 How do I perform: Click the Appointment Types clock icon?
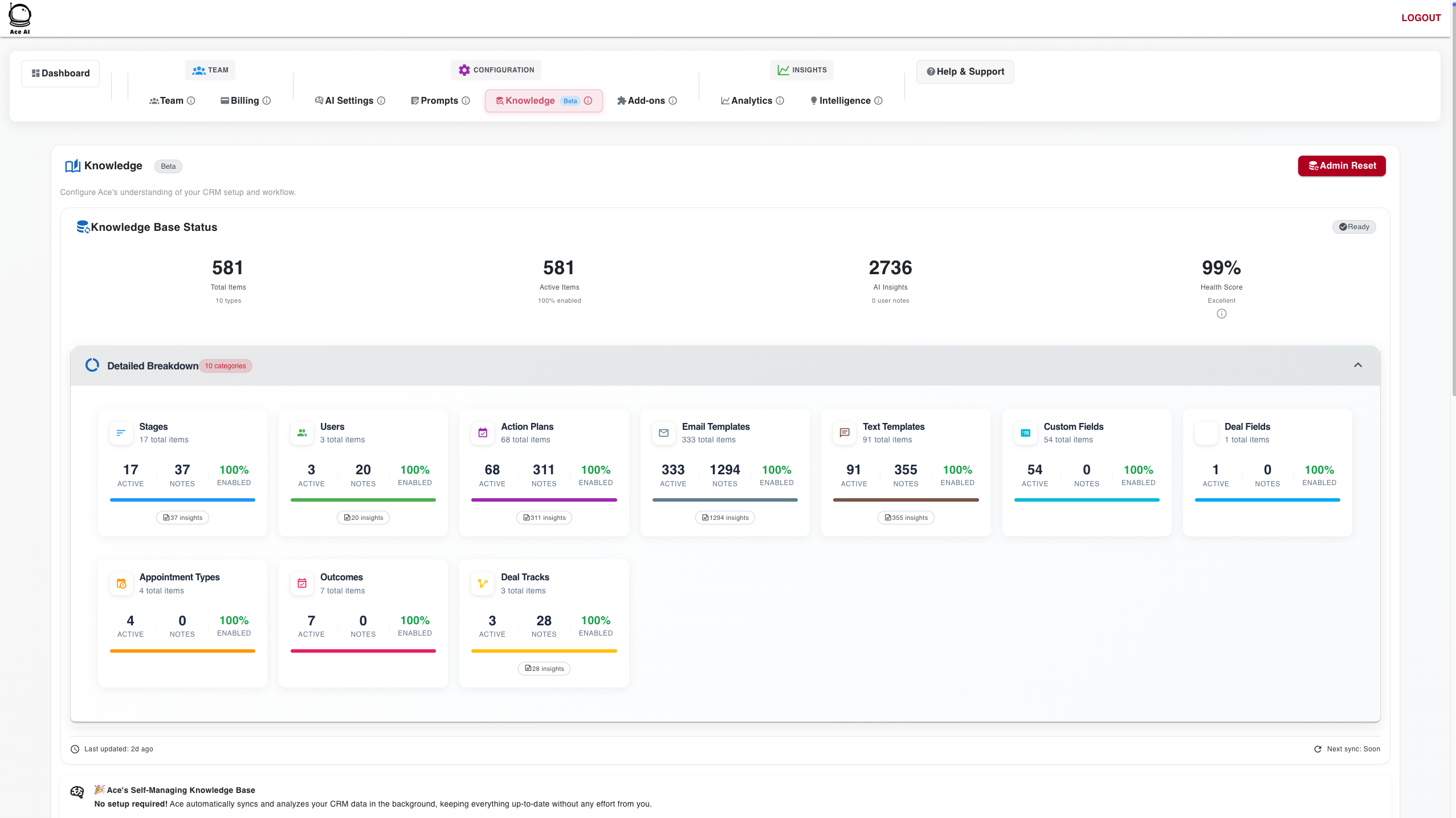121,584
